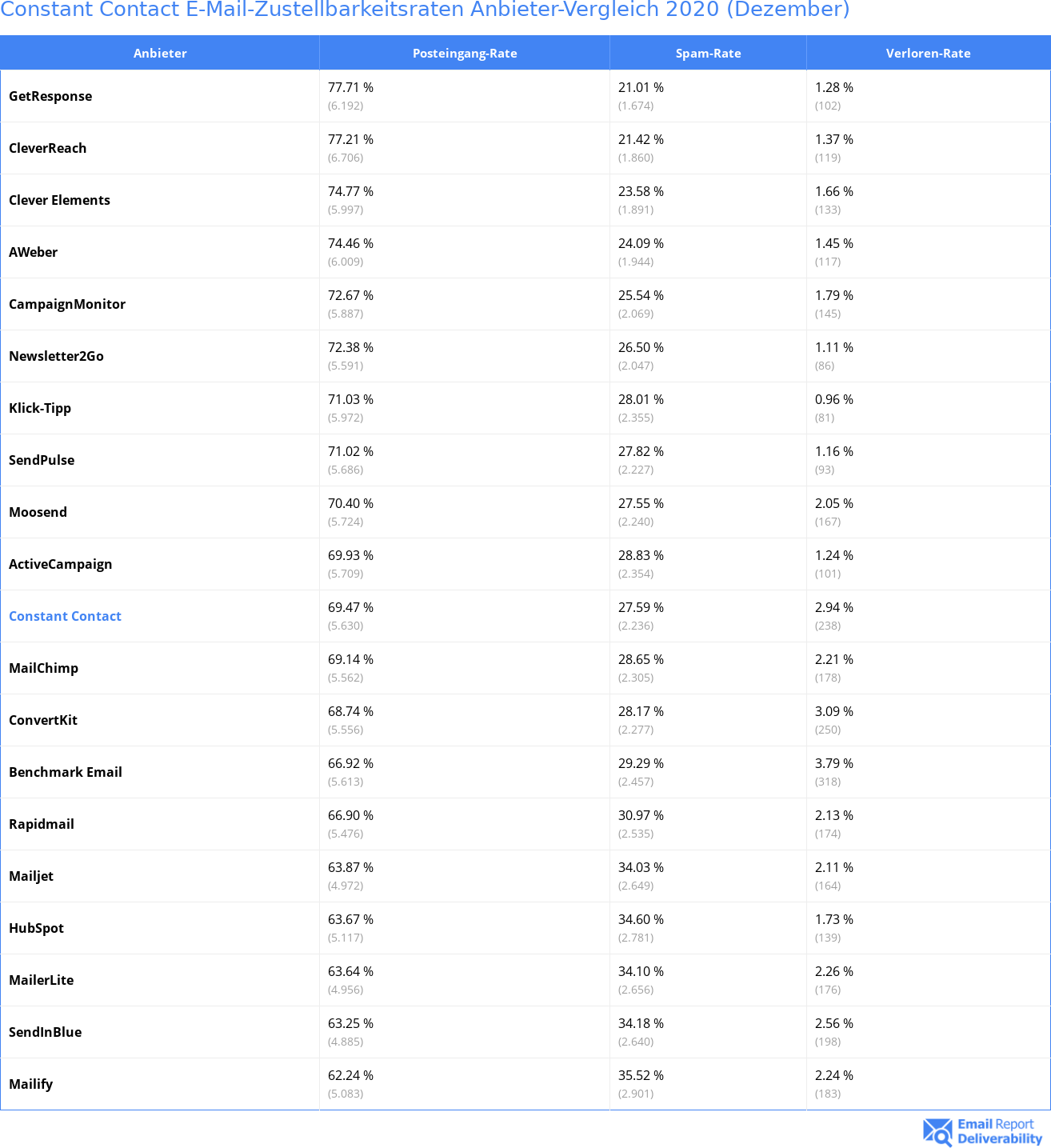1051x1148 pixels.
Task: Click the Newsletter2Go provider name
Action: (56, 356)
